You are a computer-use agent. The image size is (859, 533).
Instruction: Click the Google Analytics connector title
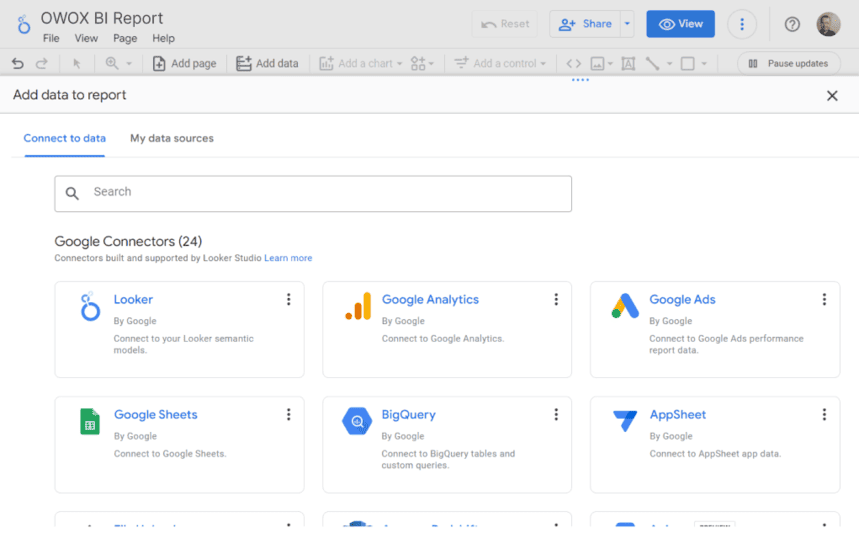[430, 300]
